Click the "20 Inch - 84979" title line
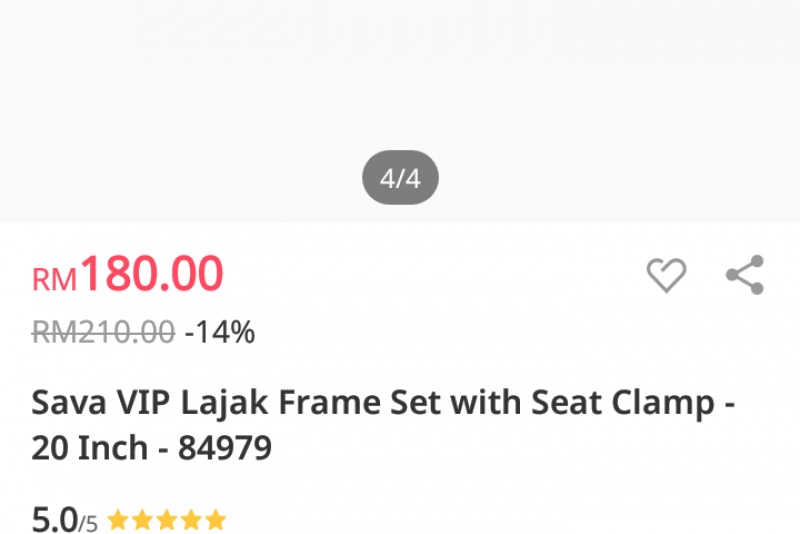This screenshot has height=534, width=800. (151, 448)
